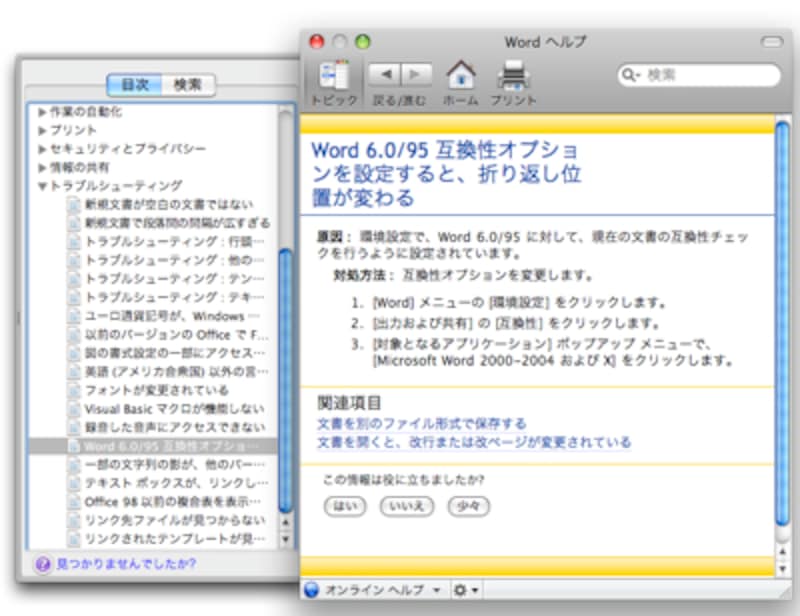Screen dimensions: 800x616
Task: Click the contents list scrollbar thumb
Action: tap(286, 381)
